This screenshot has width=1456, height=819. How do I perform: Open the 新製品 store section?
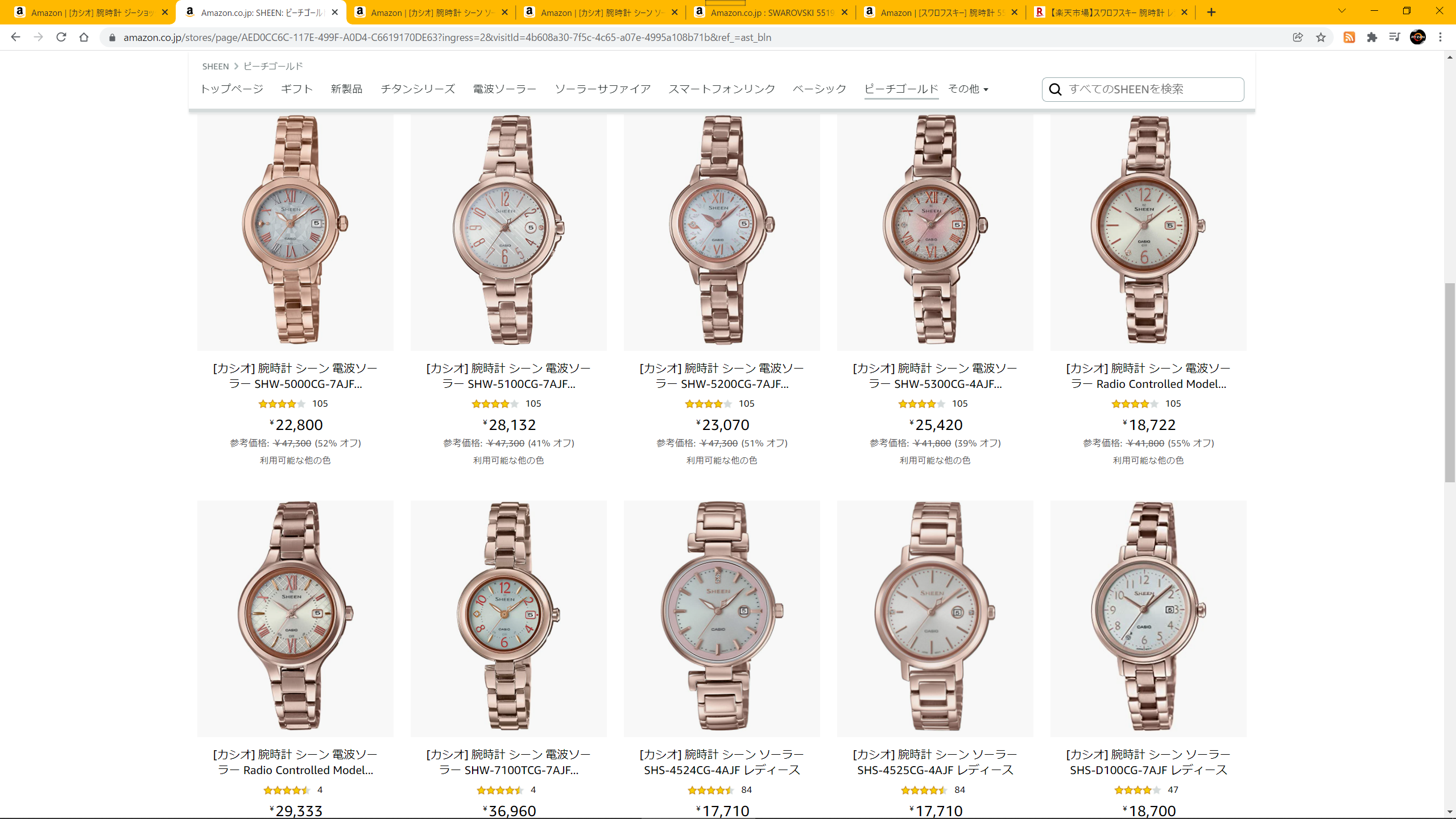point(346,89)
